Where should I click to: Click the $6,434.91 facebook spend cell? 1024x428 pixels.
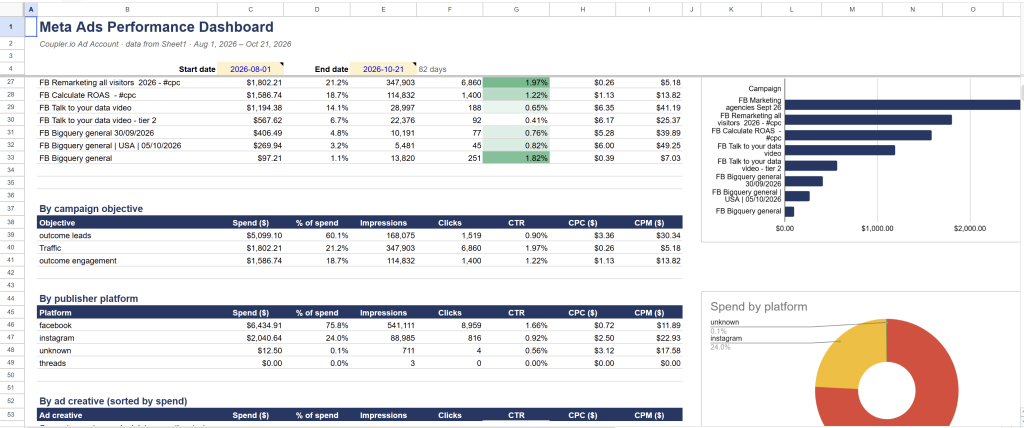point(250,325)
